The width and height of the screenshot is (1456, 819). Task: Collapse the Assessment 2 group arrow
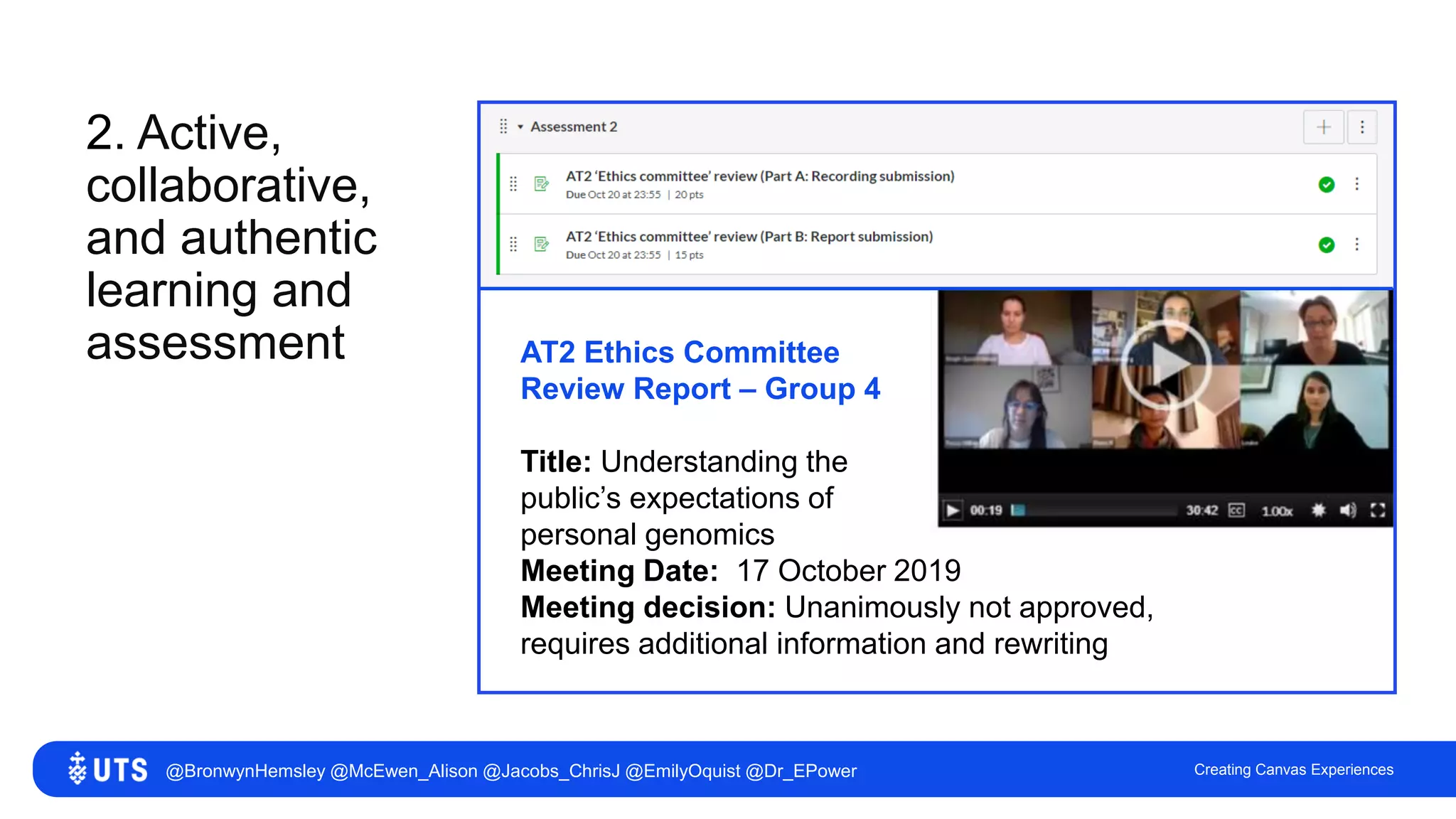(520, 127)
